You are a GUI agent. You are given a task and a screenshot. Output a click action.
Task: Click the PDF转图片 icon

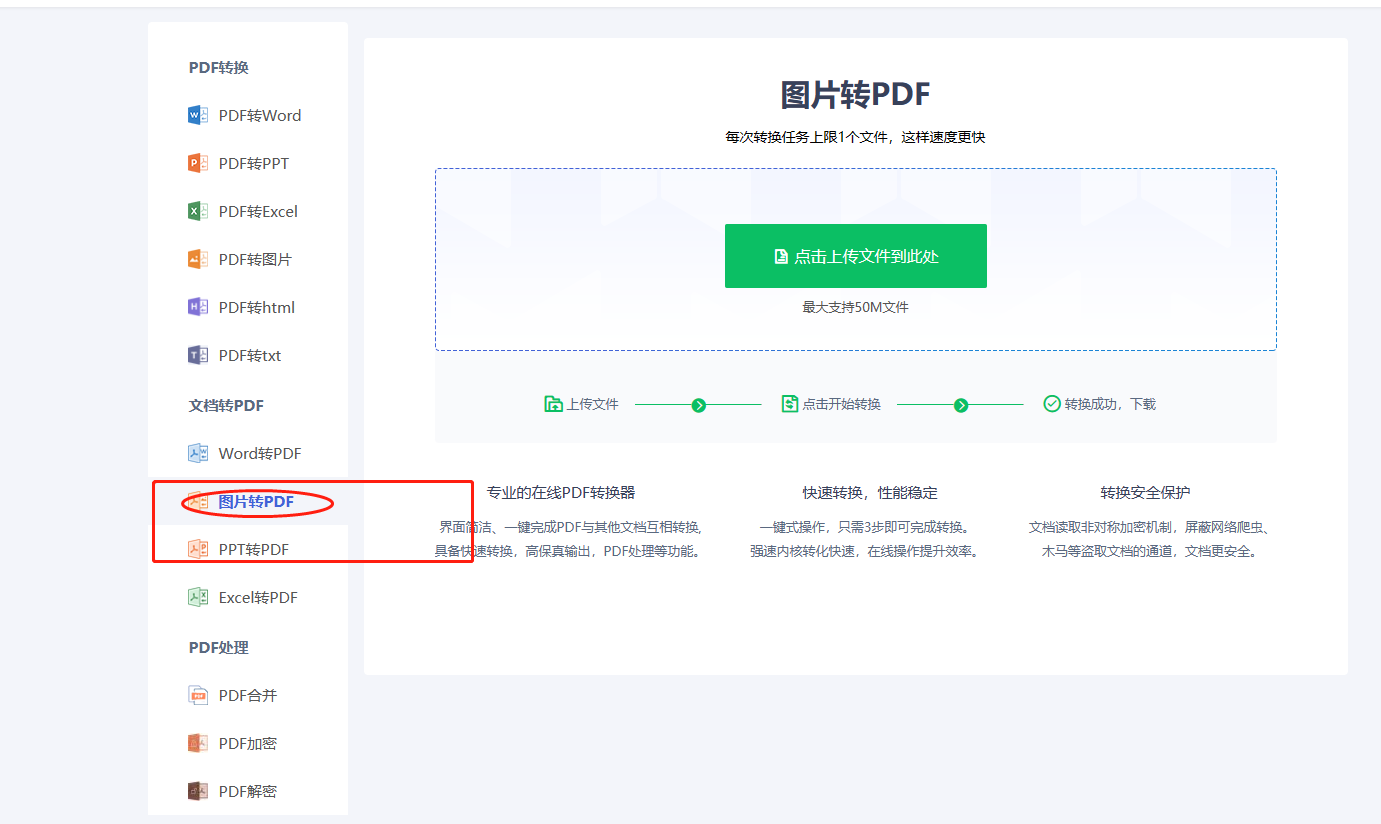coord(198,259)
